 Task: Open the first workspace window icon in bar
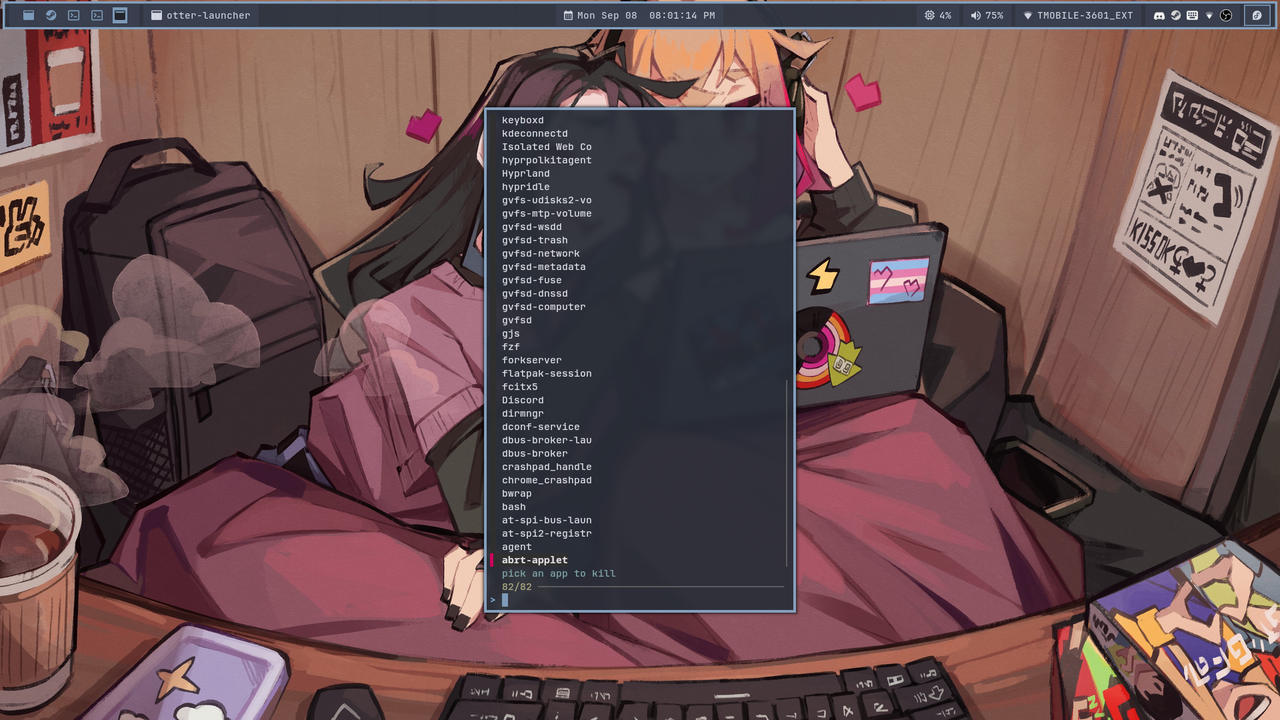28,15
